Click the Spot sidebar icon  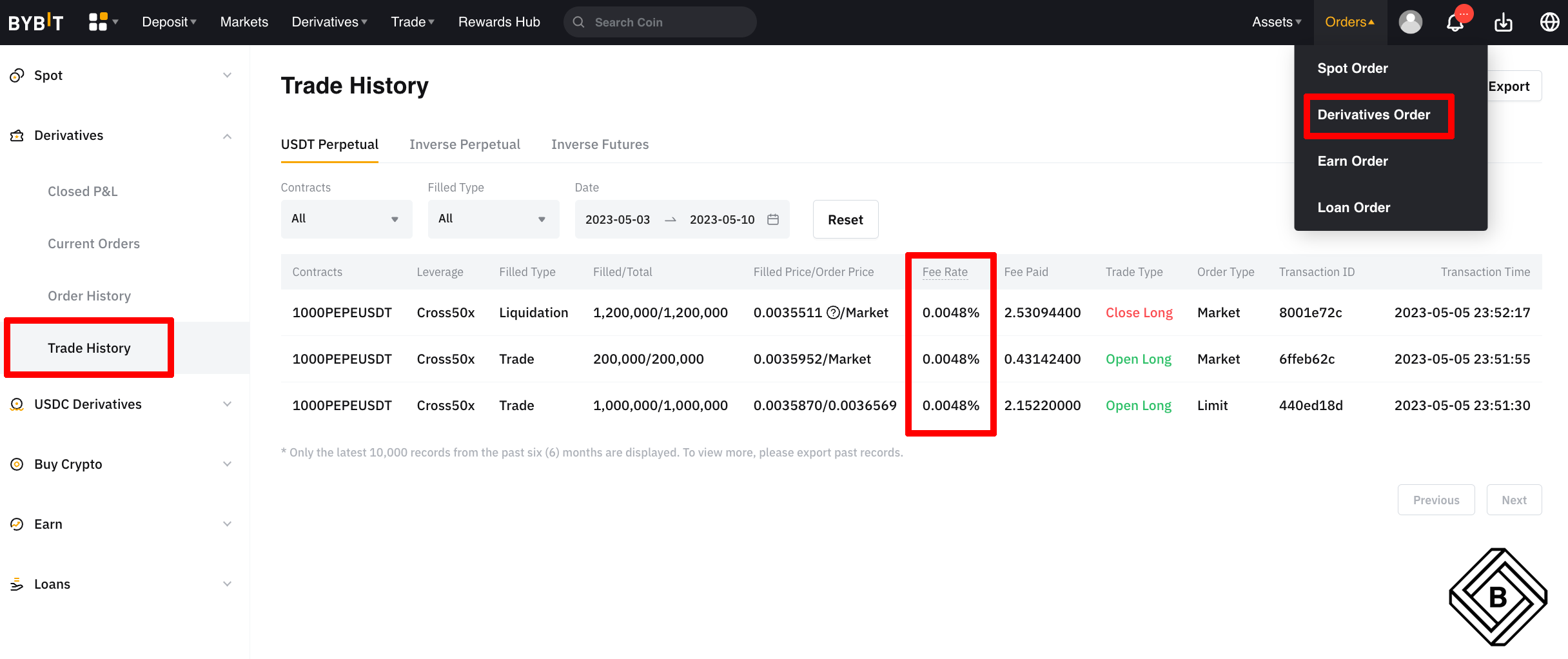click(17, 75)
